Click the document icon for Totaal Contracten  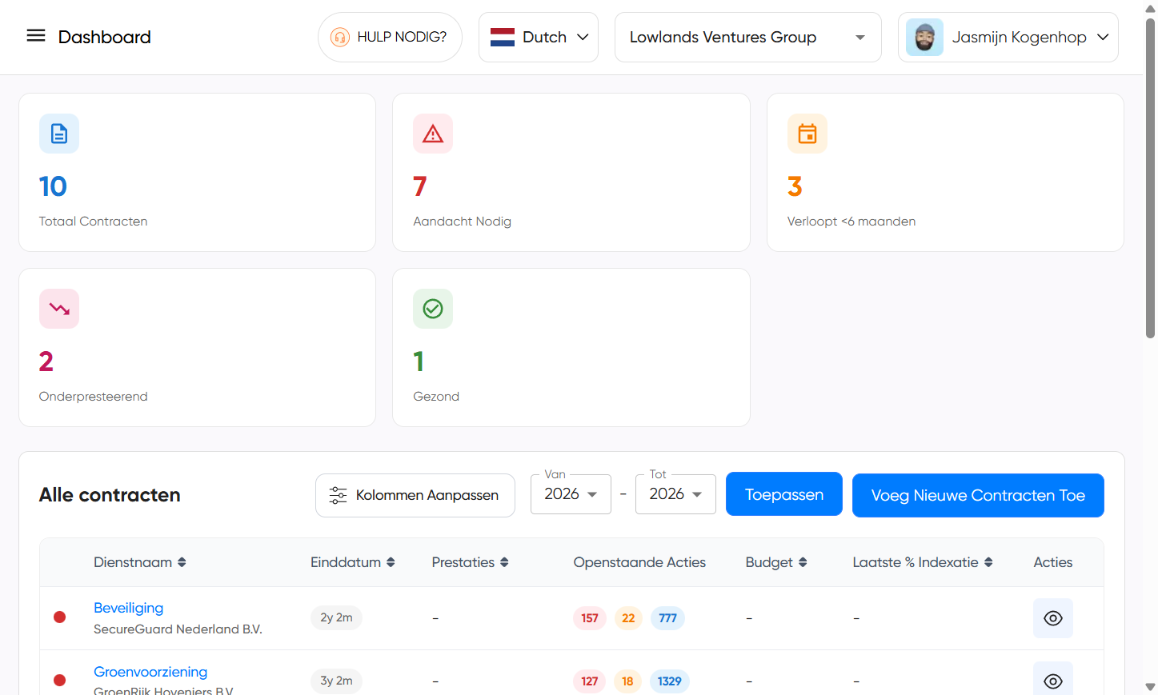pos(59,134)
